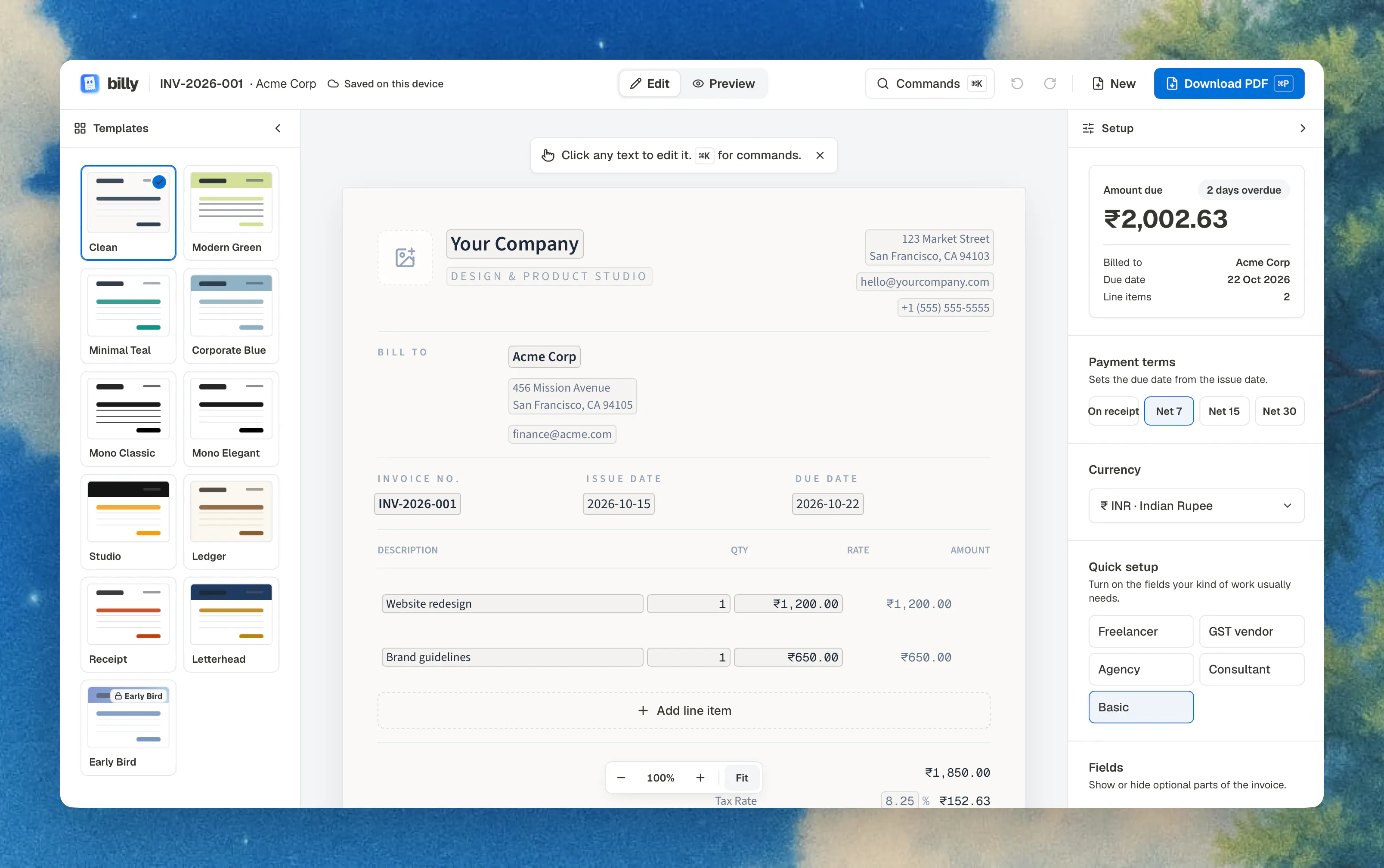The width and height of the screenshot is (1384, 868).
Task: Choose the Consultant quick setup
Action: click(1251, 669)
